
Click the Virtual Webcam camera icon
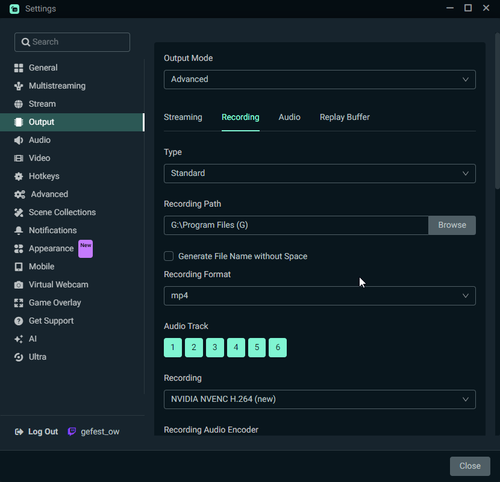[19, 285]
